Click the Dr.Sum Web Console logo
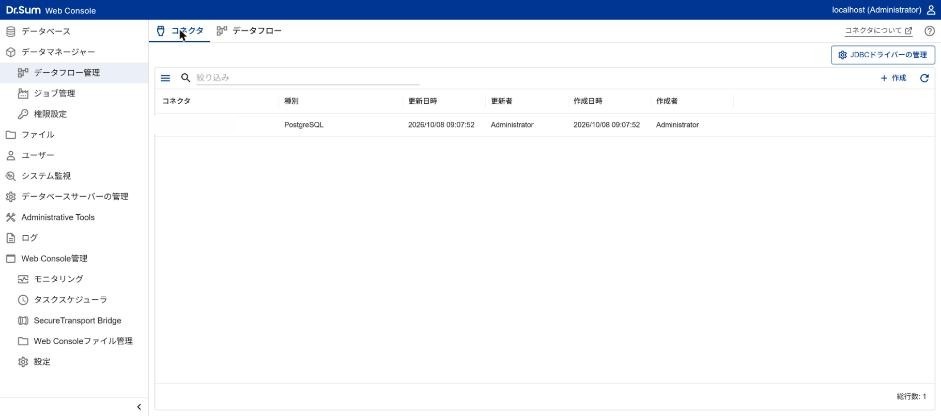The width and height of the screenshot is (941, 416). tap(51, 10)
